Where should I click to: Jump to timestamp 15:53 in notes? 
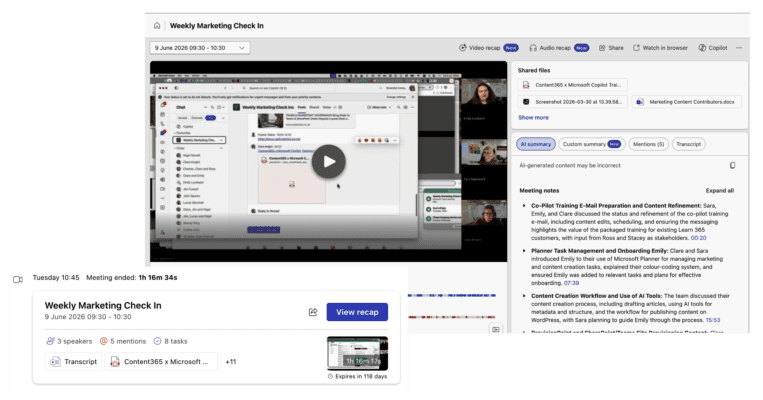click(x=713, y=320)
